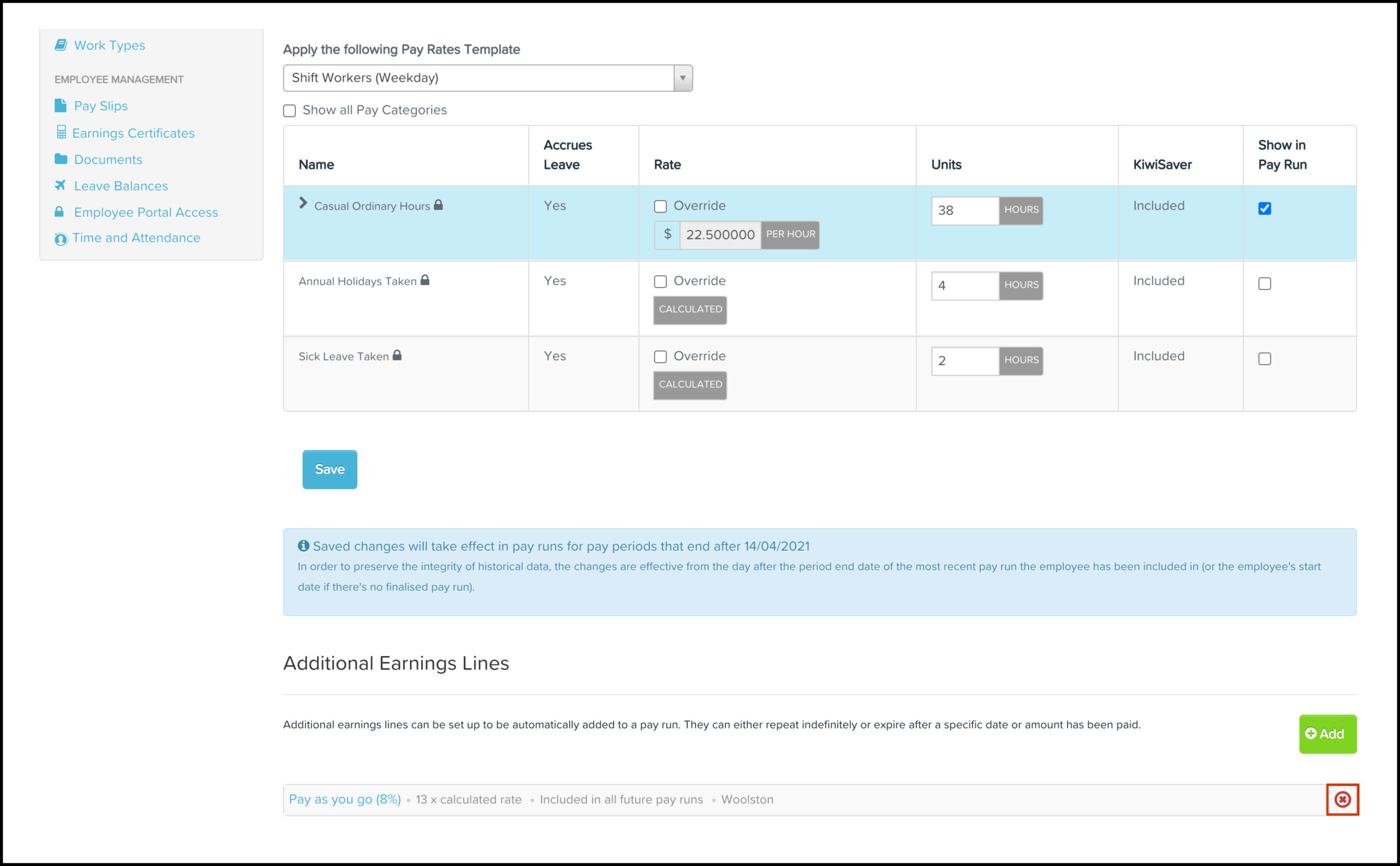Viewport: 1400px width, 866px height.
Task: Go to Earnings Certificates in the sidebar menu
Action: 133,133
